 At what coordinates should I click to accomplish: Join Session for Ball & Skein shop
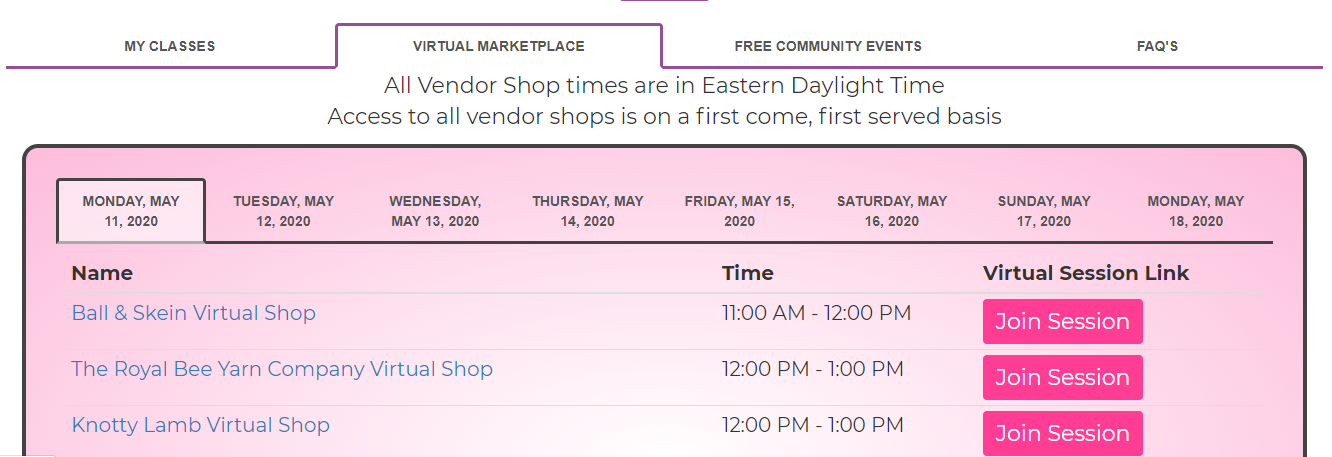pos(1062,322)
